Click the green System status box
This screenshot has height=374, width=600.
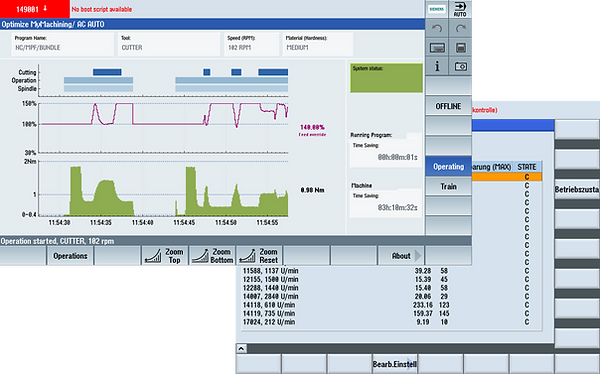click(386, 78)
